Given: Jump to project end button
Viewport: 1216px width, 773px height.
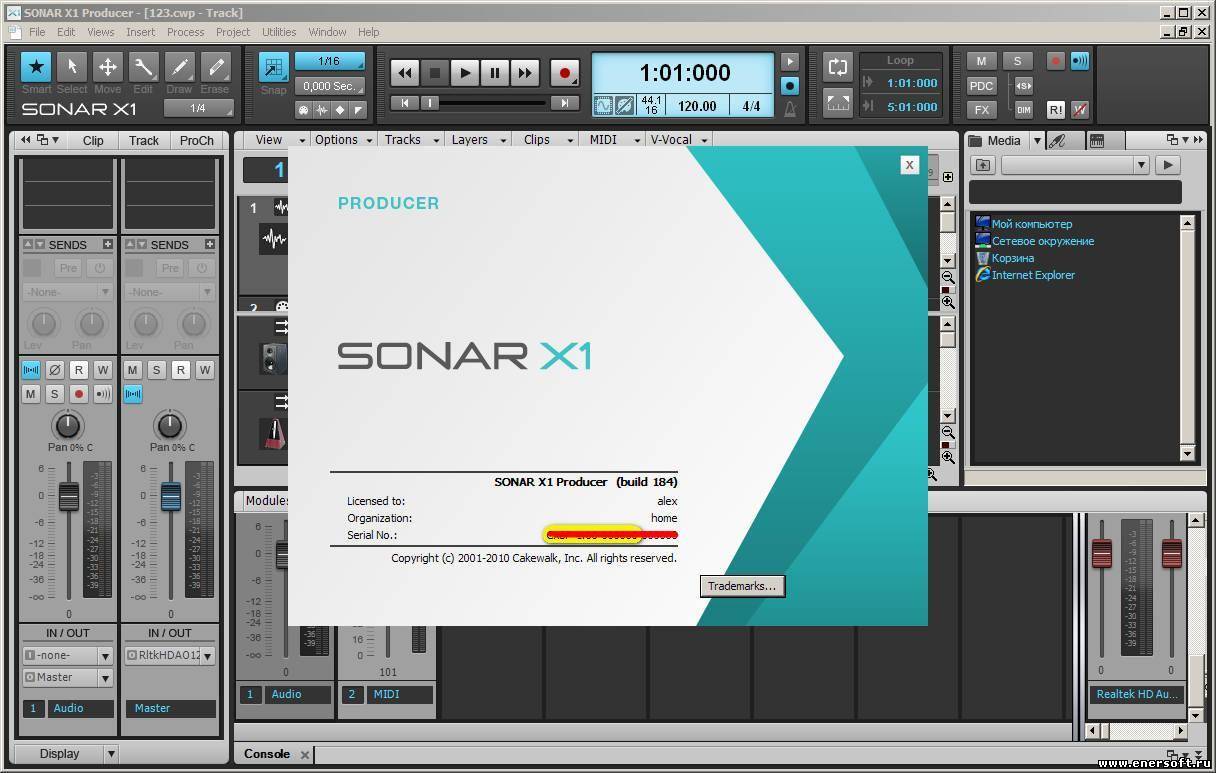Looking at the screenshot, I should click(565, 103).
